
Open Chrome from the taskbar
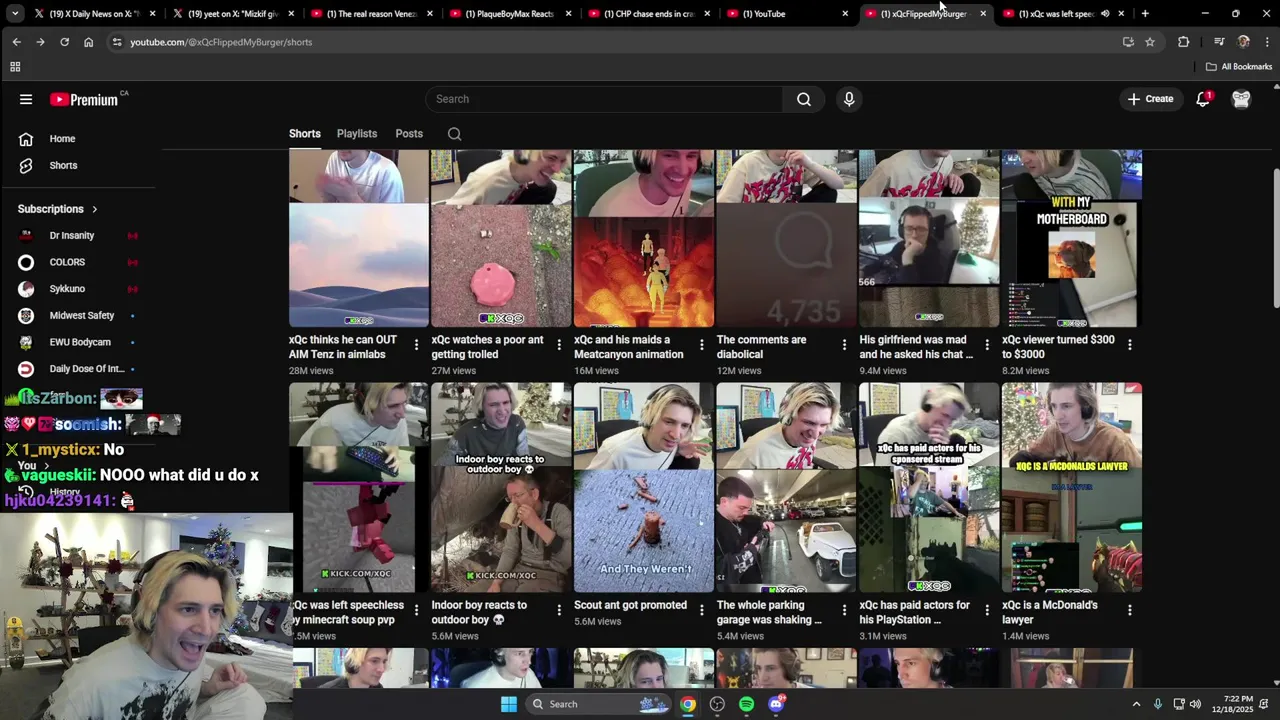pyautogui.click(x=688, y=704)
